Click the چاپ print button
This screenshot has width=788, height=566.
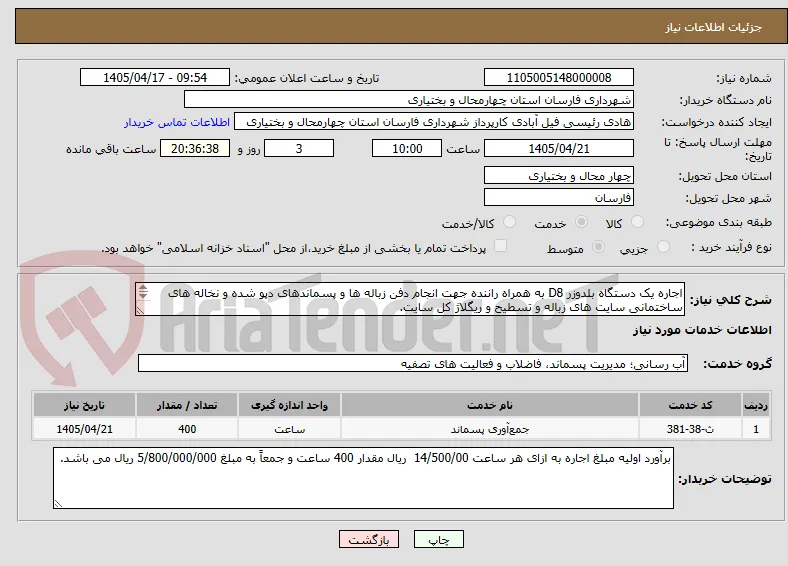pos(439,539)
